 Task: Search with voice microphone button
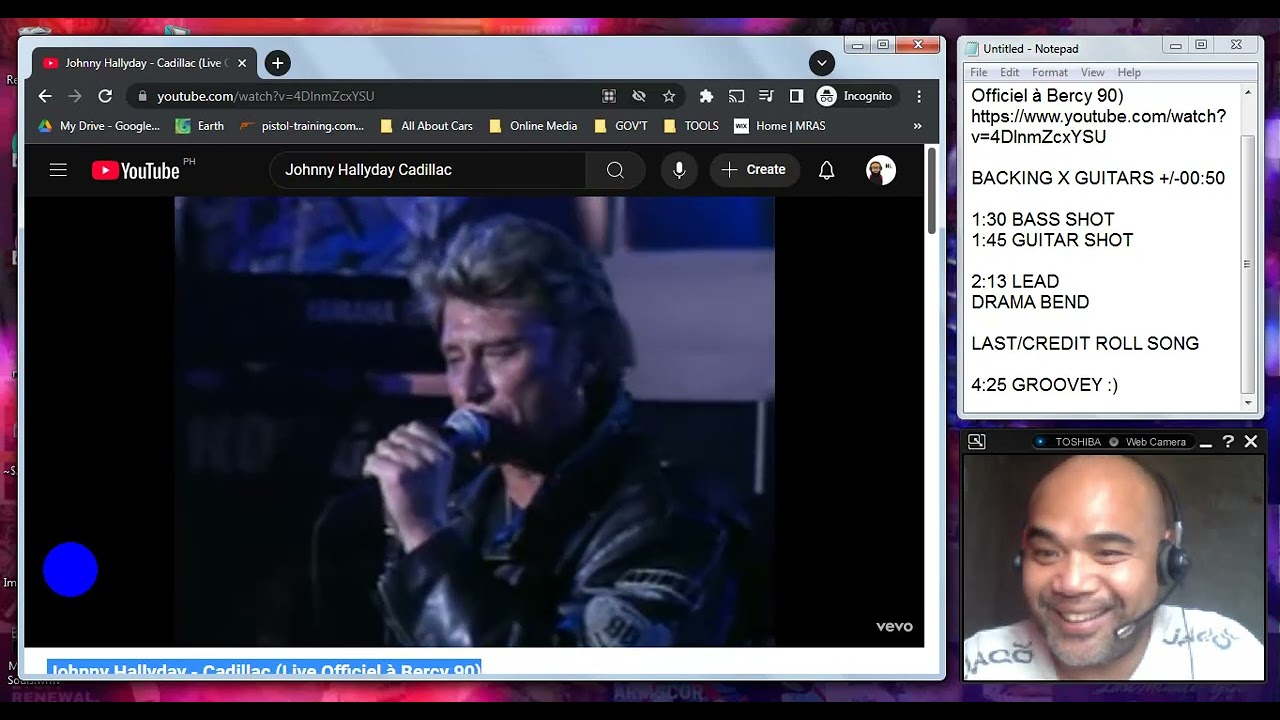point(679,170)
